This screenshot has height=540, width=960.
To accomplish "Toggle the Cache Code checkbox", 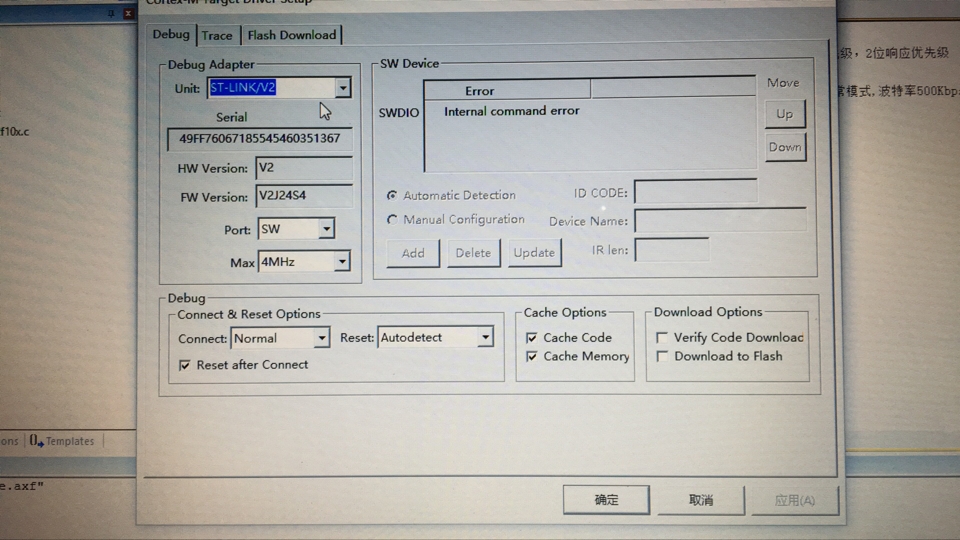I will pyautogui.click(x=531, y=338).
